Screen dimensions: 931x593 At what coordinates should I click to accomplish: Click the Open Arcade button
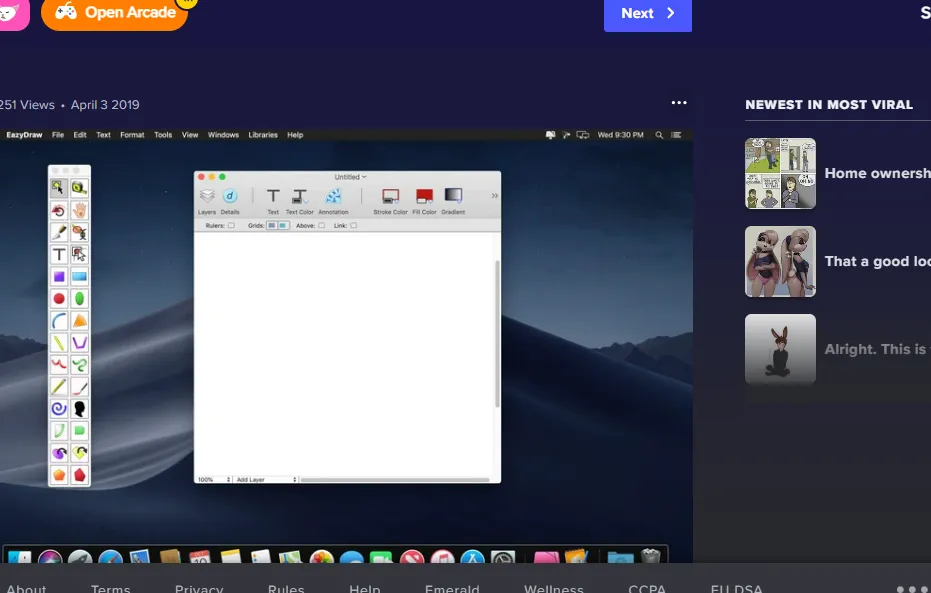(115, 13)
